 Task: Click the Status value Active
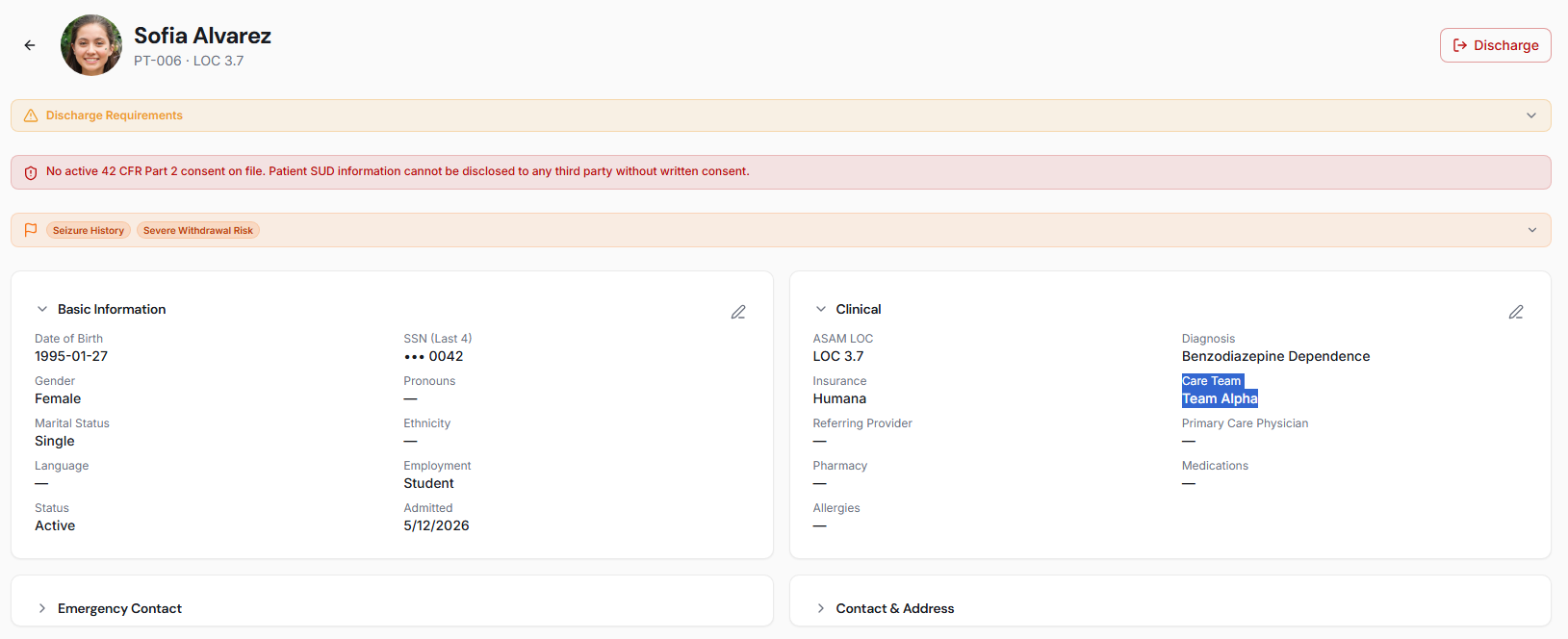point(55,525)
